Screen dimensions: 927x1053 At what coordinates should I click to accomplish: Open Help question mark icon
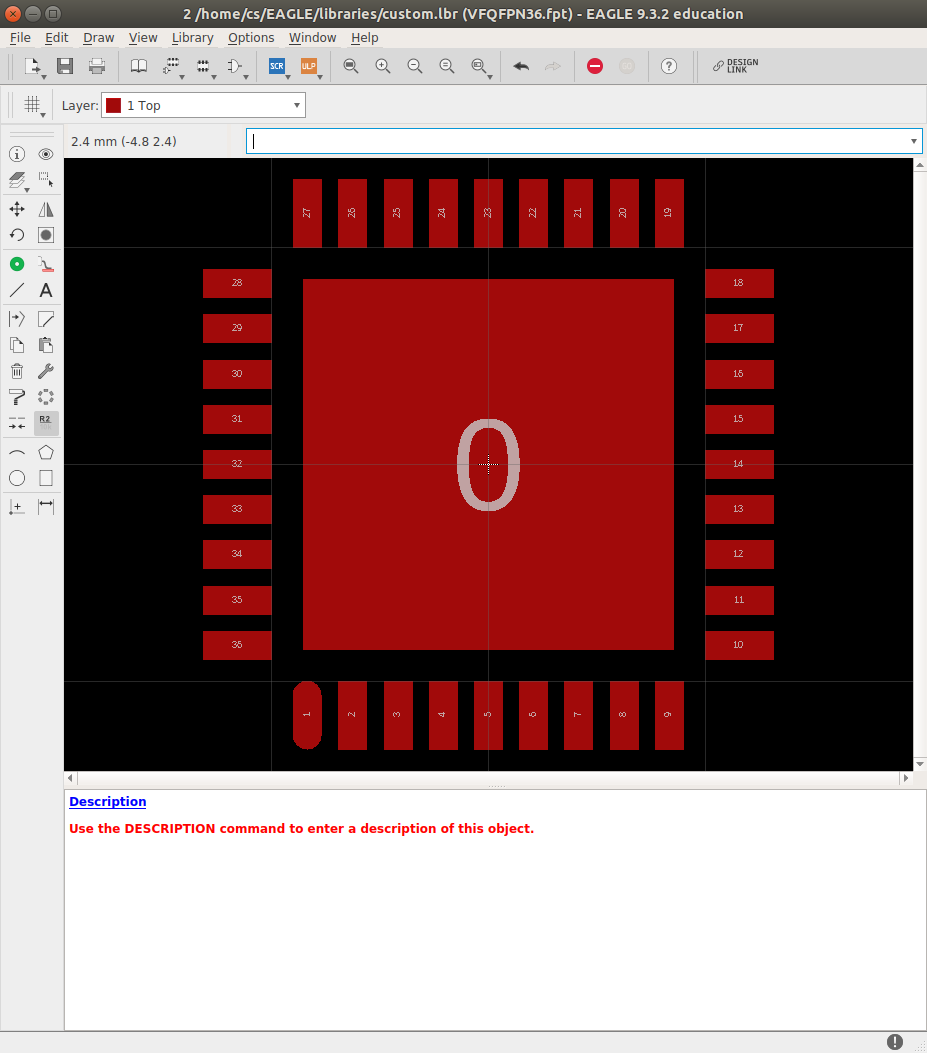click(668, 66)
